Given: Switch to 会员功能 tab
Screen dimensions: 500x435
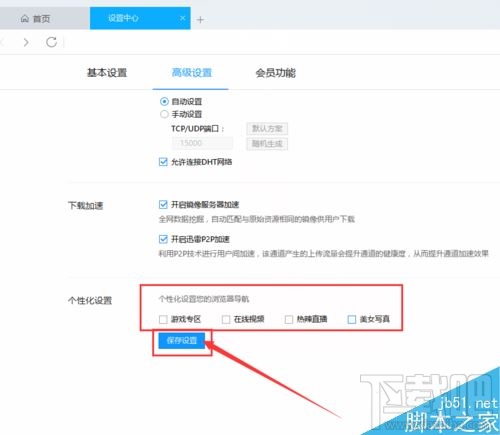Looking at the screenshot, I should (276, 73).
